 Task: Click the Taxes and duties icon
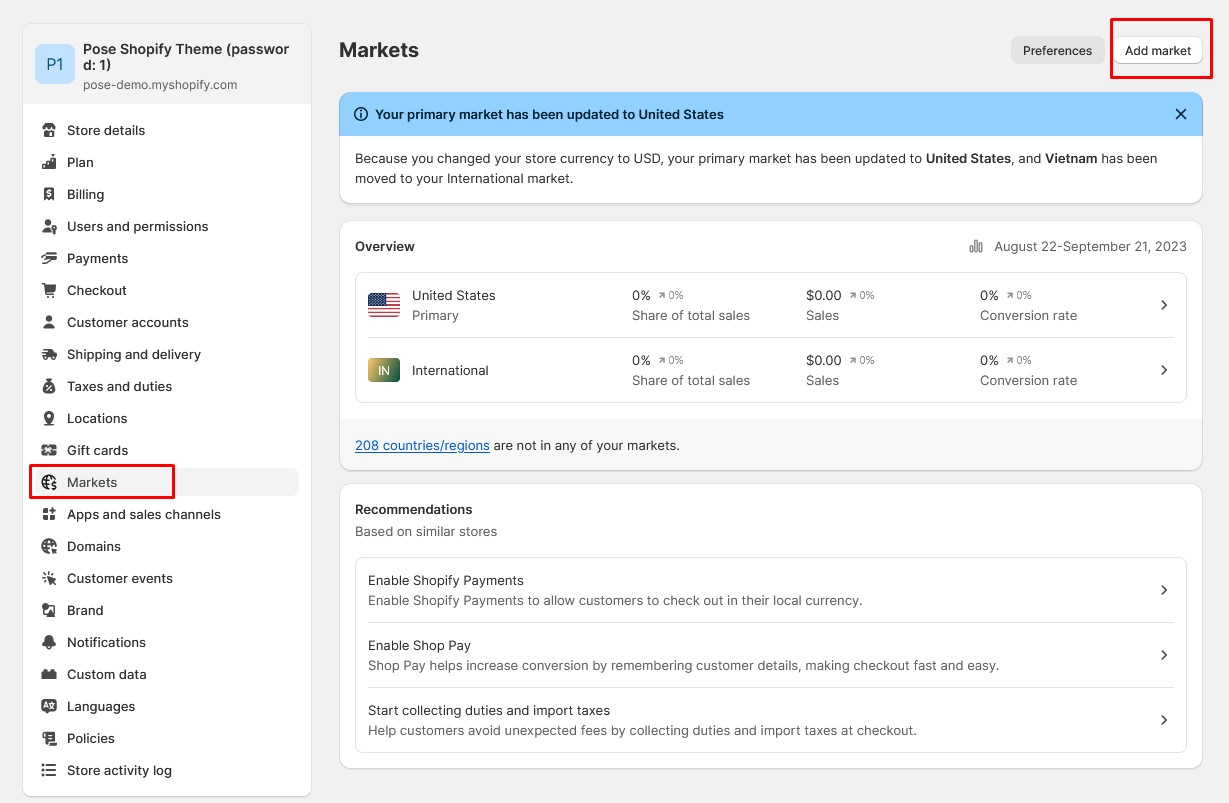click(49, 386)
